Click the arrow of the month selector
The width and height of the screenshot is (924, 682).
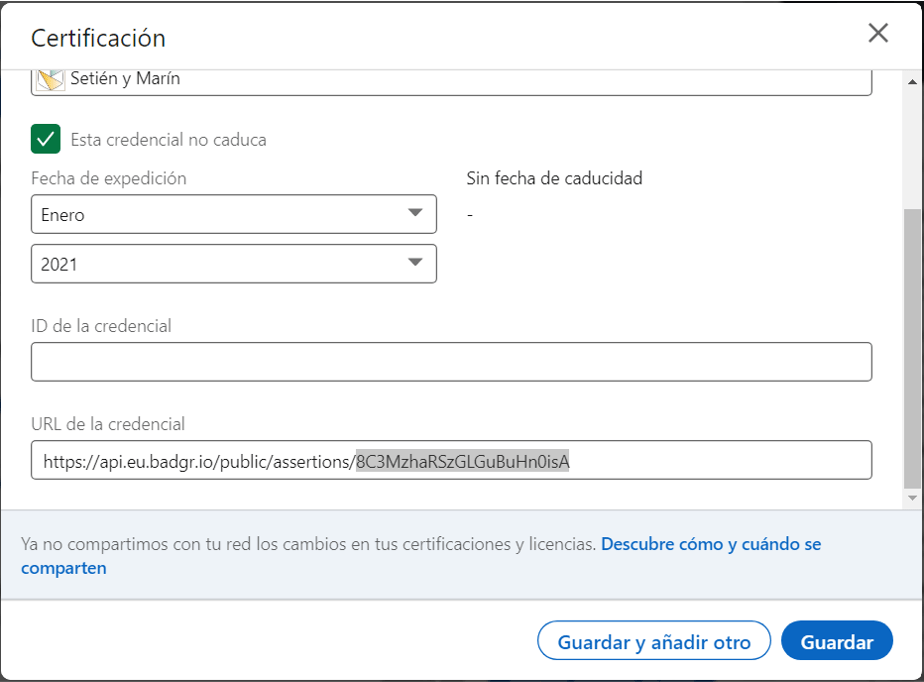point(415,212)
